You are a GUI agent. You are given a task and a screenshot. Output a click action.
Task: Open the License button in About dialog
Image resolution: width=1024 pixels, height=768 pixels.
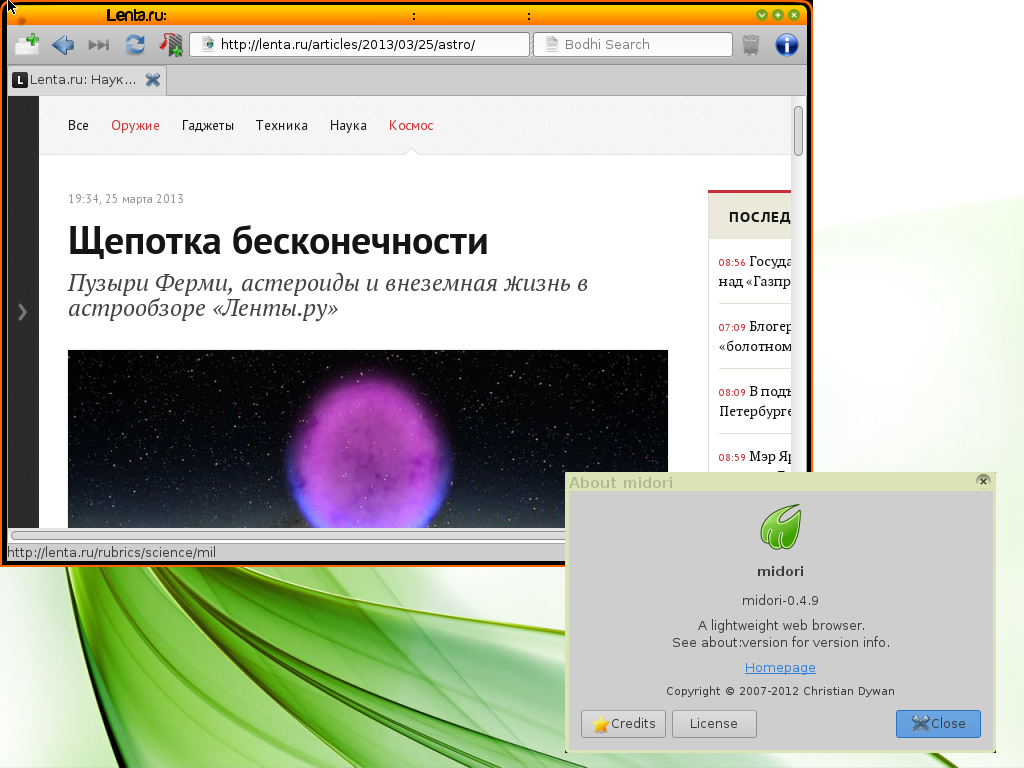pos(714,723)
